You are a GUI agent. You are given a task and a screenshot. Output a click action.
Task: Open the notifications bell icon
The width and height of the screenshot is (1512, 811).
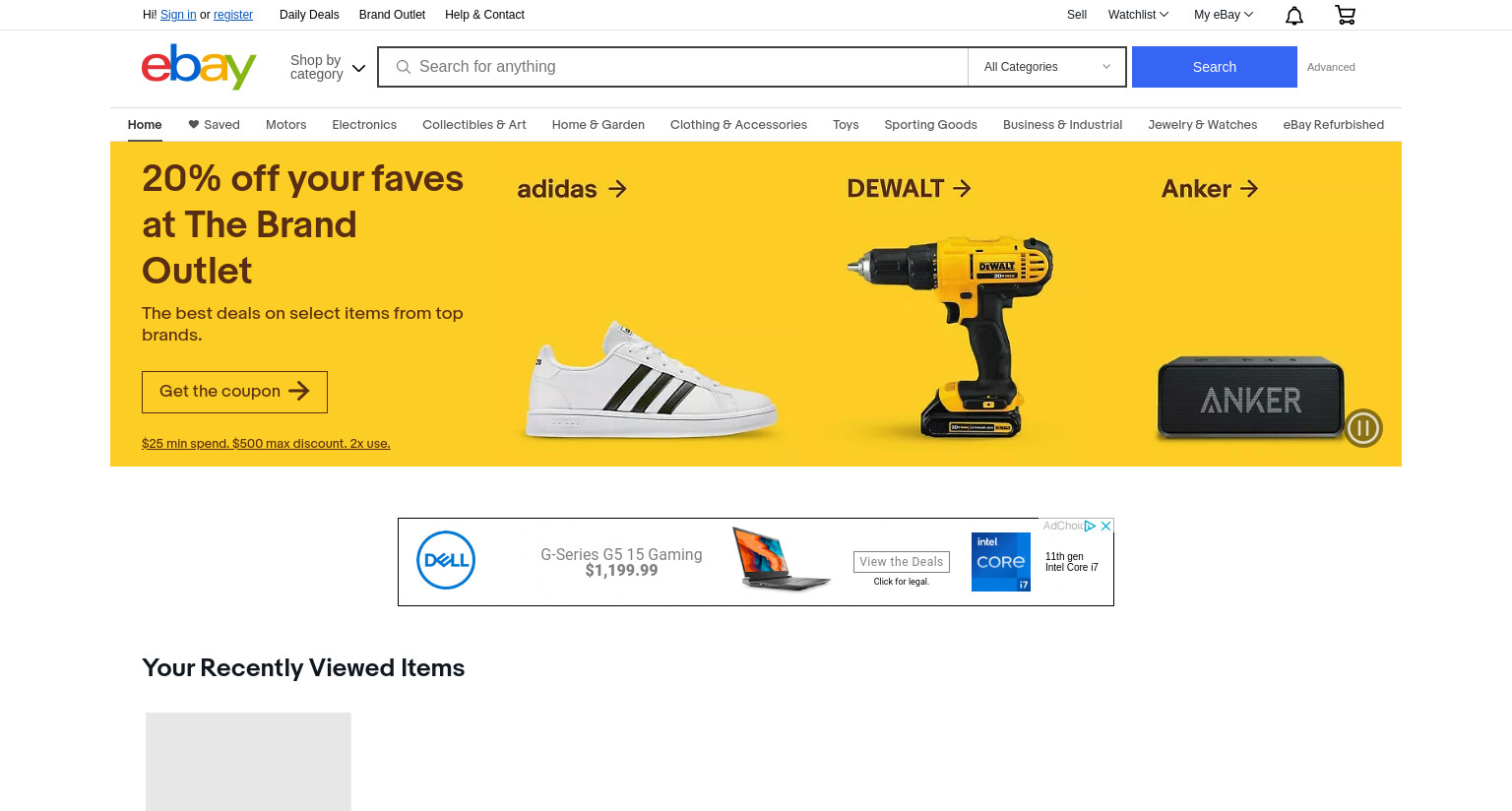(1294, 15)
